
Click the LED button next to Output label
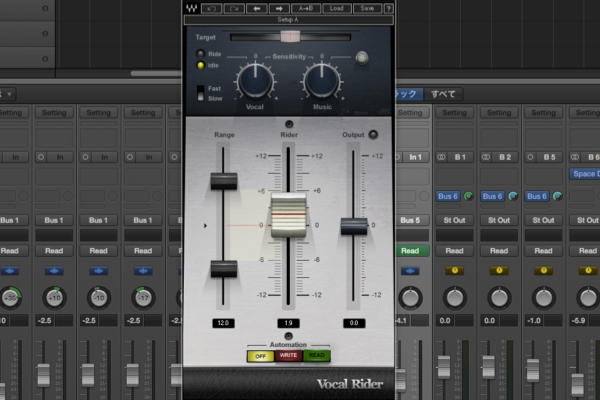pos(373,134)
